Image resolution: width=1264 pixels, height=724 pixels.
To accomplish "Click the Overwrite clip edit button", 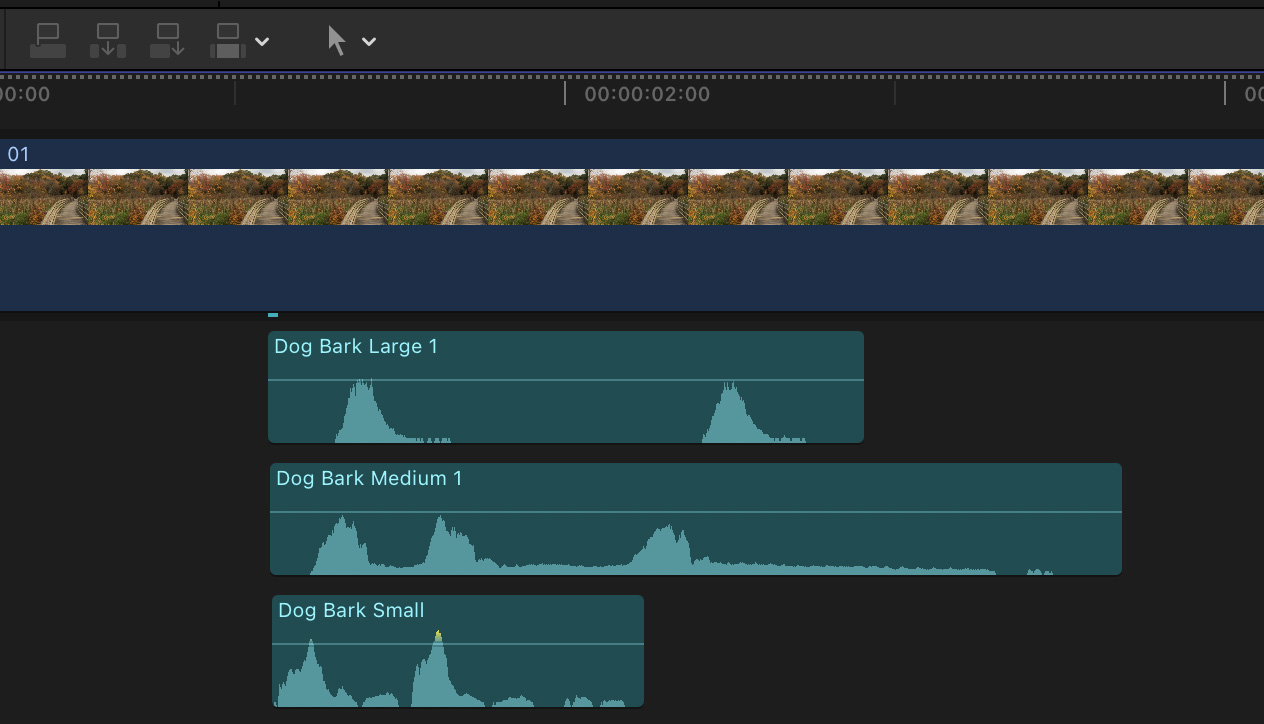I will point(228,41).
